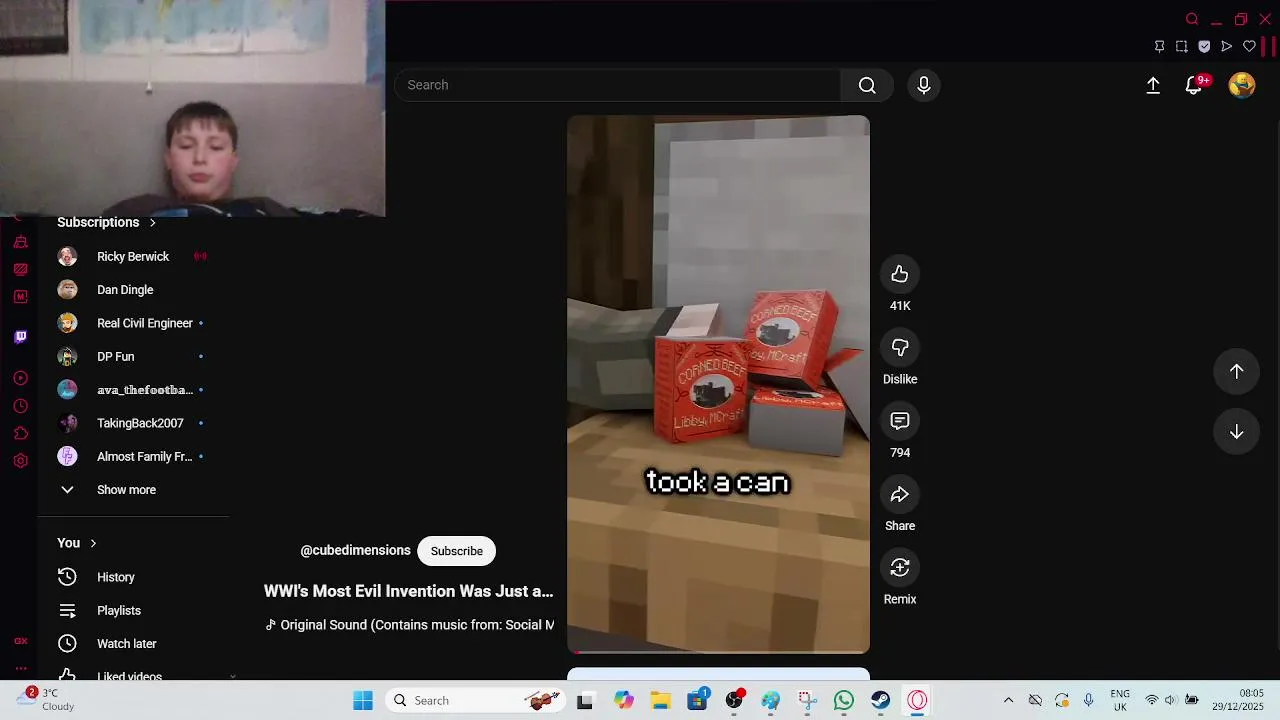
Task: Open Opera GX sidebar settings gear
Action: click(x=20, y=461)
